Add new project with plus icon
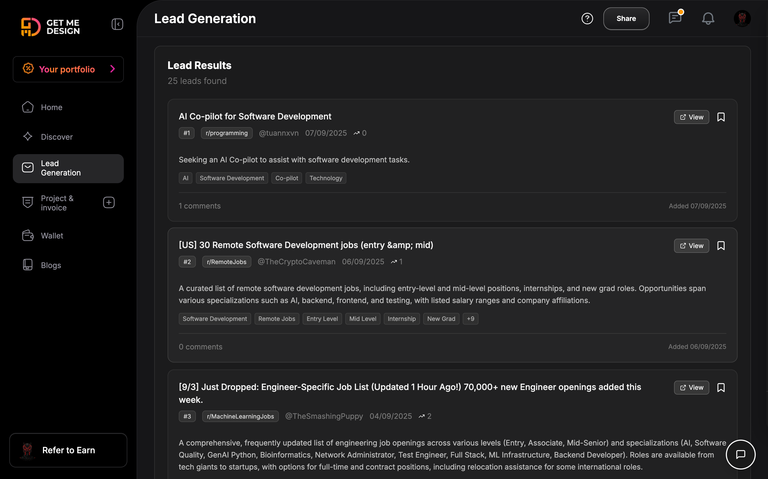This screenshot has height=479, width=768. click(109, 202)
